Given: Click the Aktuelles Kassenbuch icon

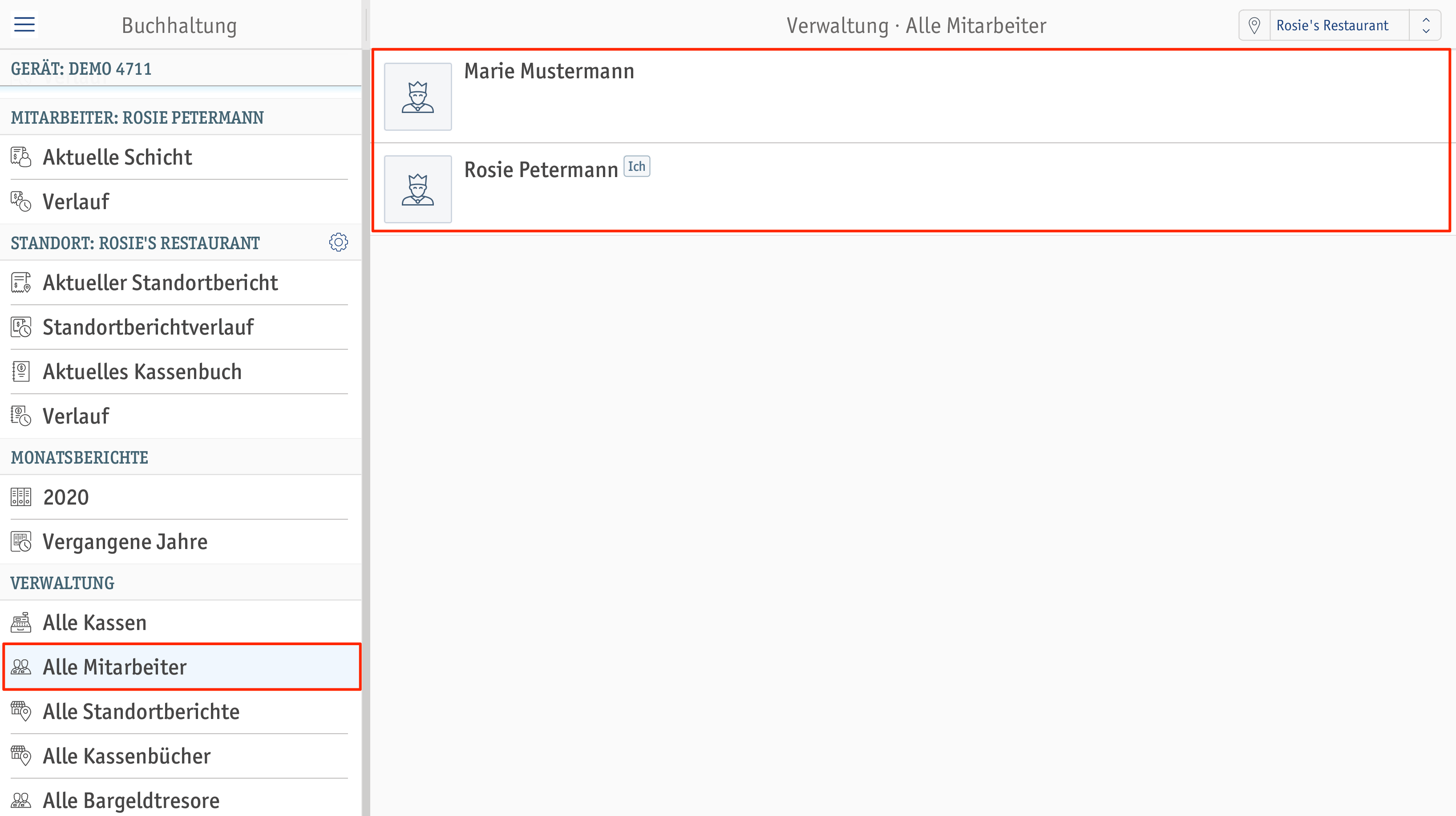Looking at the screenshot, I should click(x=21, y=372).
